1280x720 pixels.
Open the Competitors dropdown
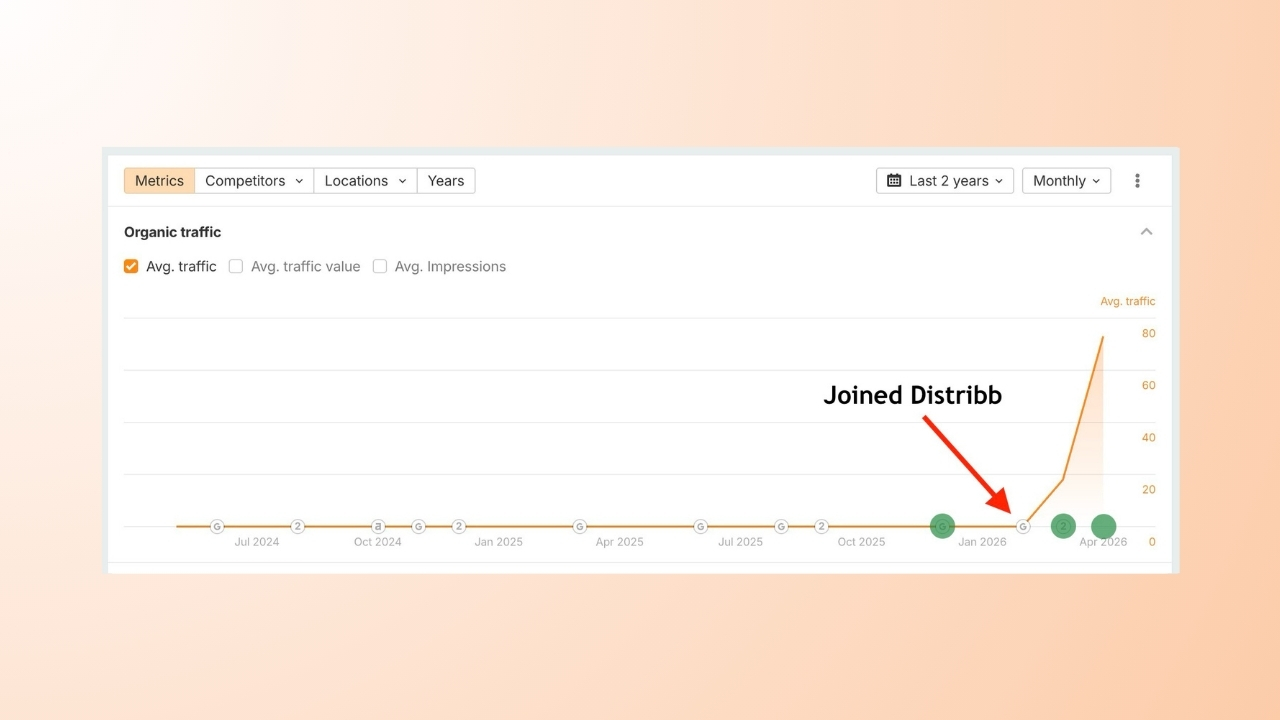pyautogui.click(x=254, y=181)
